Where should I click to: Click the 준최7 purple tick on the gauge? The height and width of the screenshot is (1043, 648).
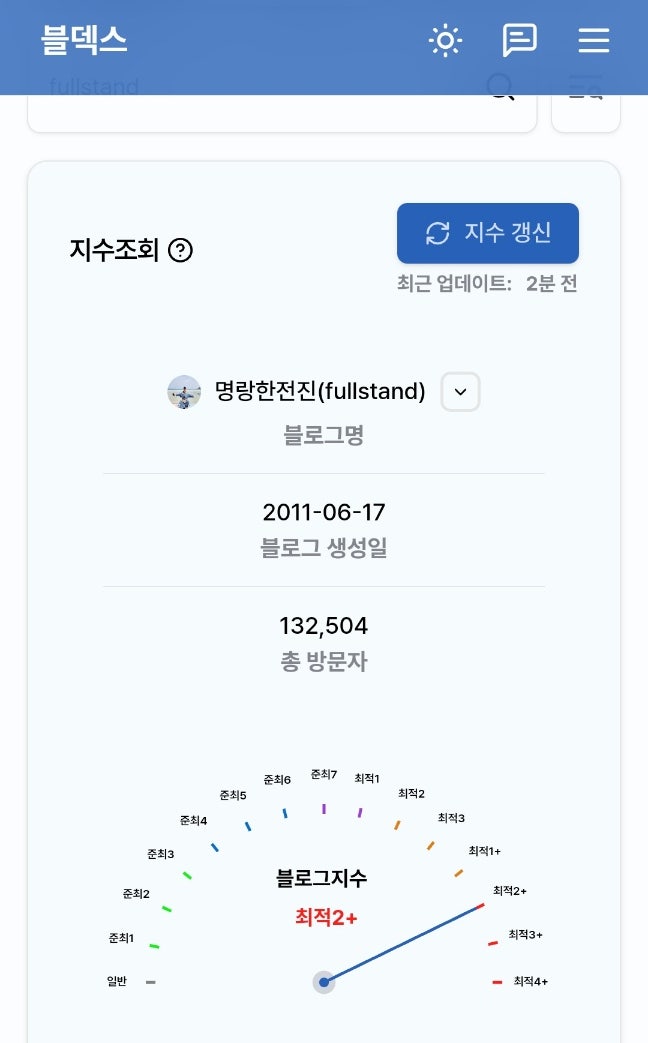pos(324,807)
